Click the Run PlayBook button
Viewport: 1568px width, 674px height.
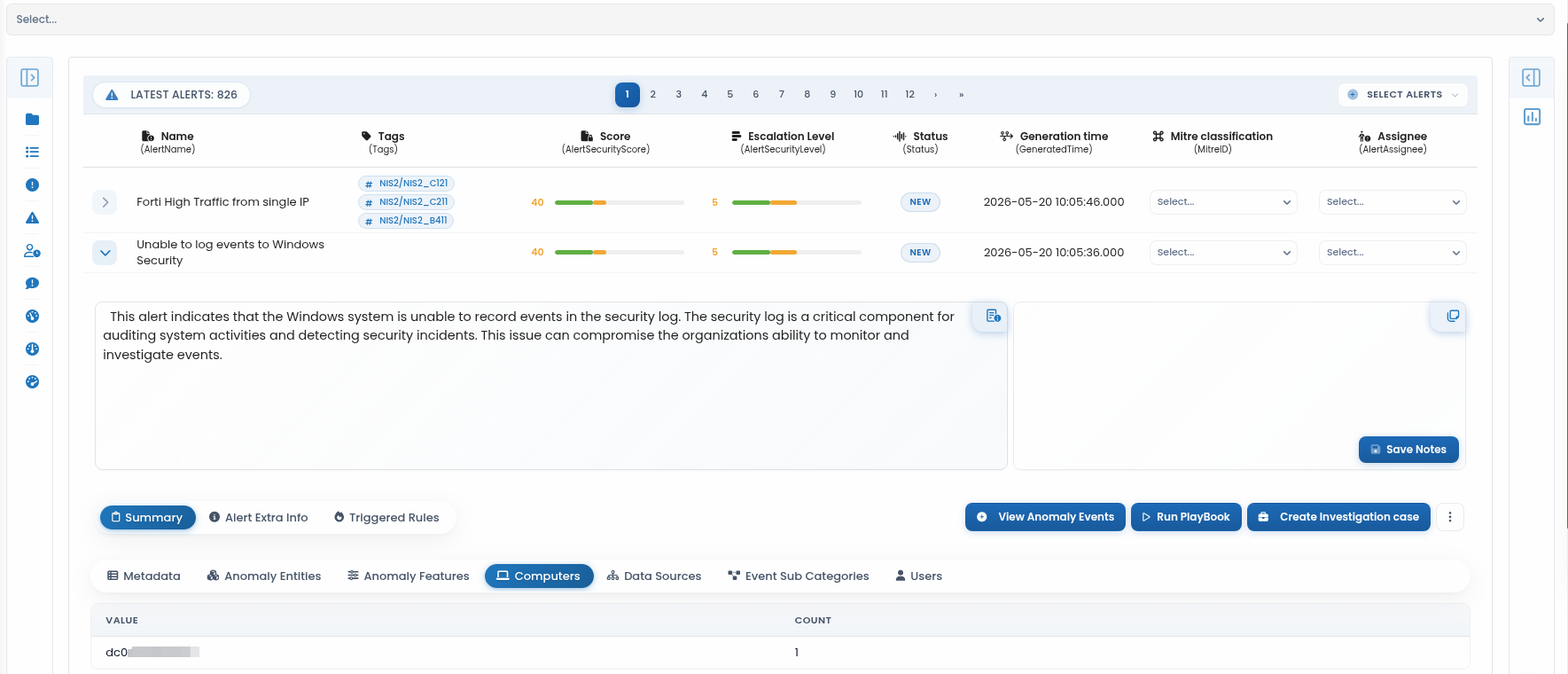[x=1186, y=517]
